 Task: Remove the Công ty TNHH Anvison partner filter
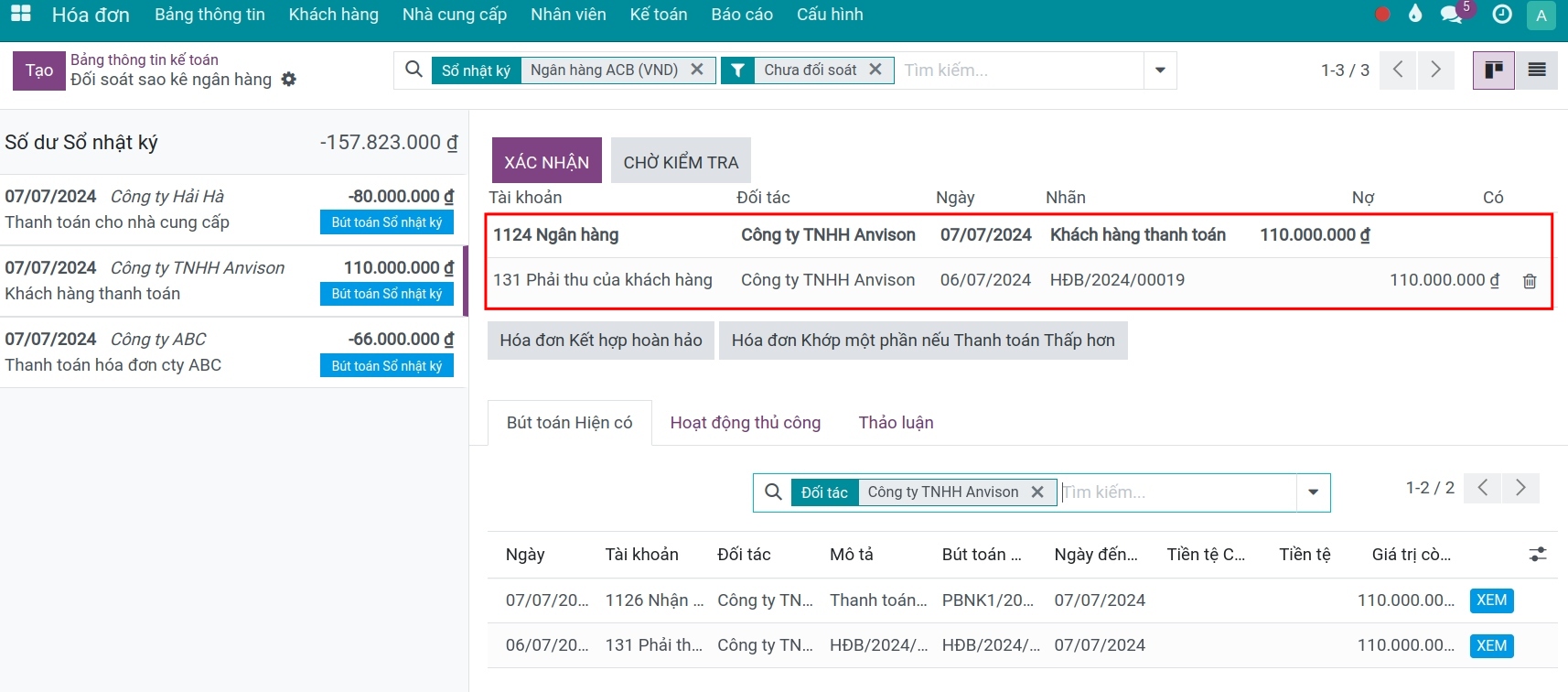1037,492
